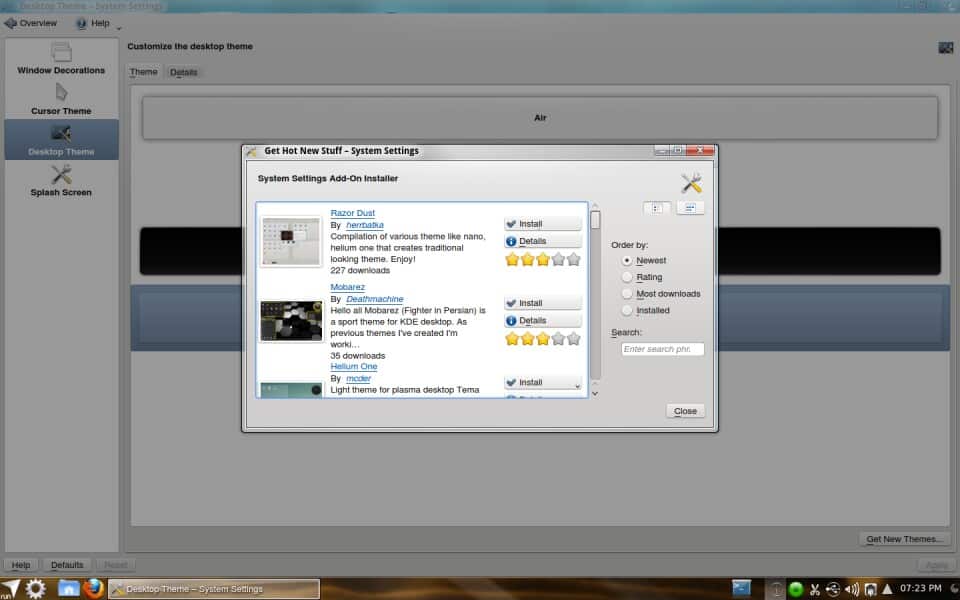Open the Helium One author's profile link
Image resolution: width=960 pixels, height=600 pixels.
tap(358, 379)
